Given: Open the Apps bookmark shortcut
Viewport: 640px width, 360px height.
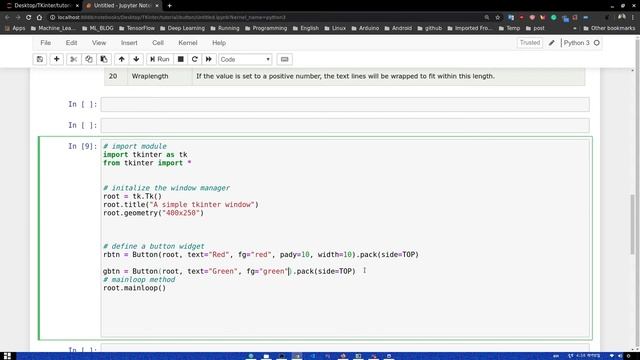Looking at the screenshot, I should click(x=15, y=28).
